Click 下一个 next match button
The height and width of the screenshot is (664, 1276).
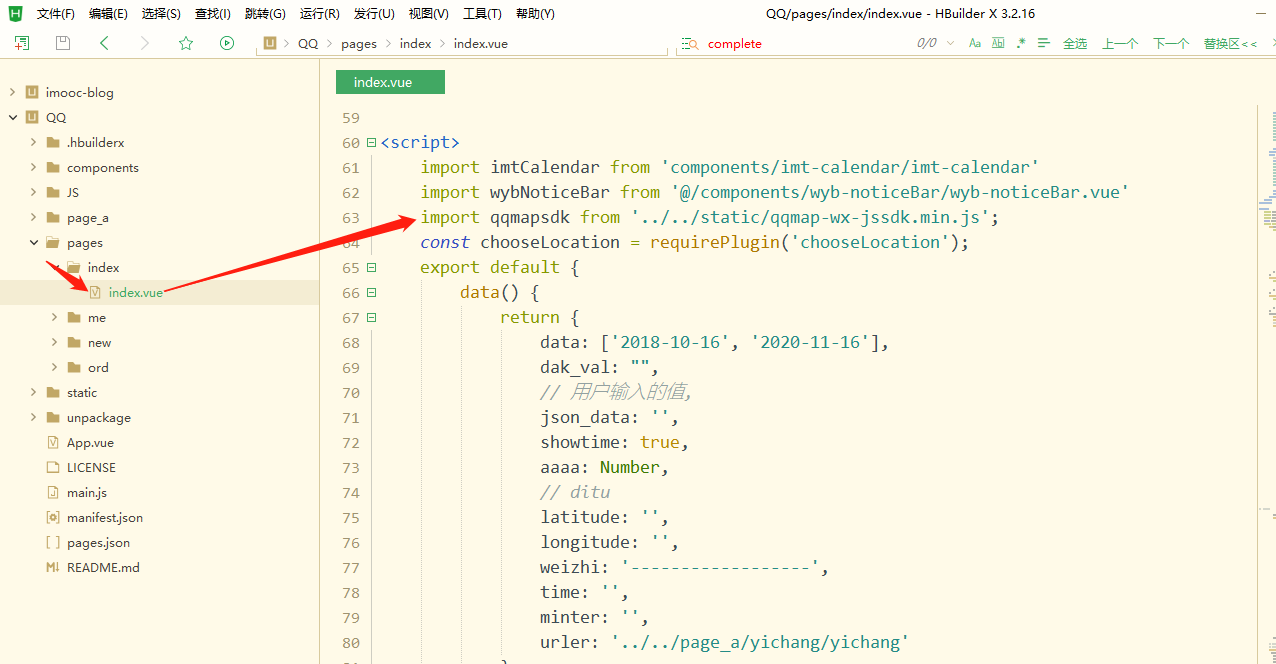[1171, 43]
